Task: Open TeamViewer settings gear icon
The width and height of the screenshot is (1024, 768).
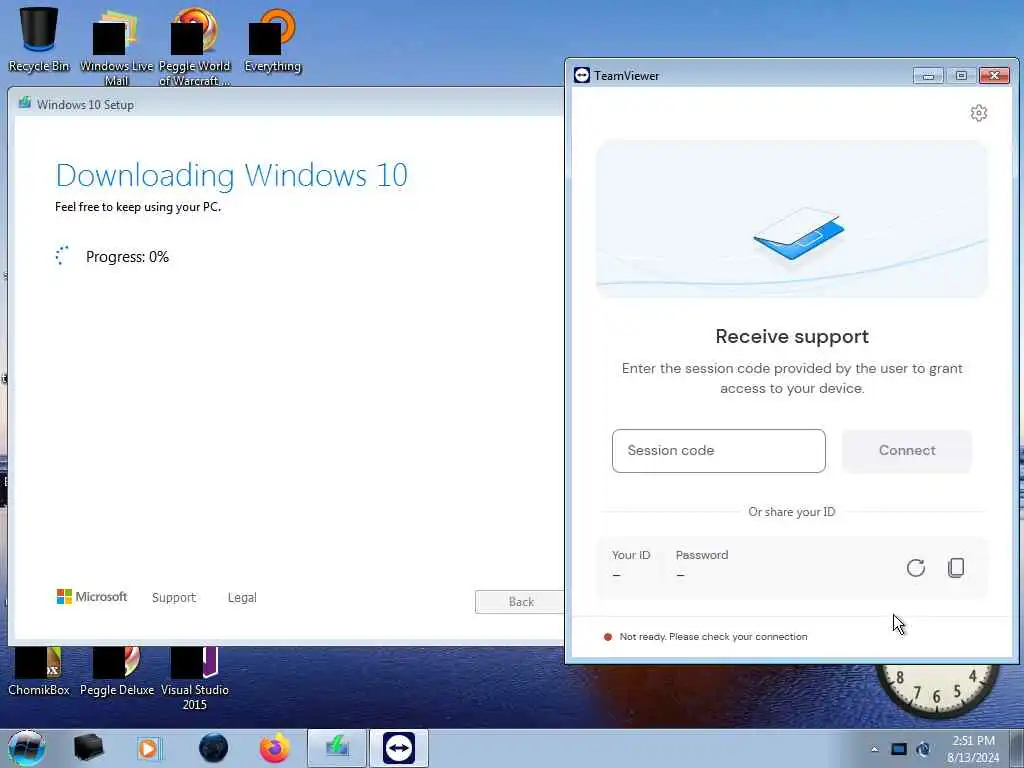Action: (978, 113)
